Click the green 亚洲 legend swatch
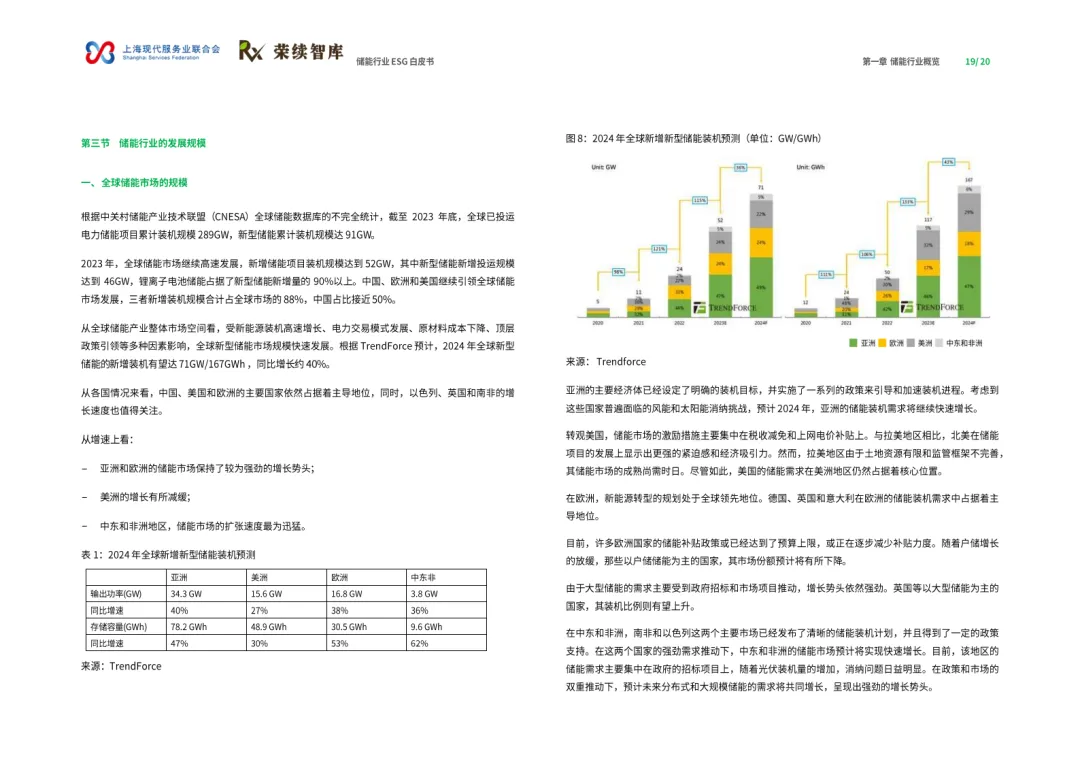Viewport: 1080px width, 764px height. click(x=853, y=343)
